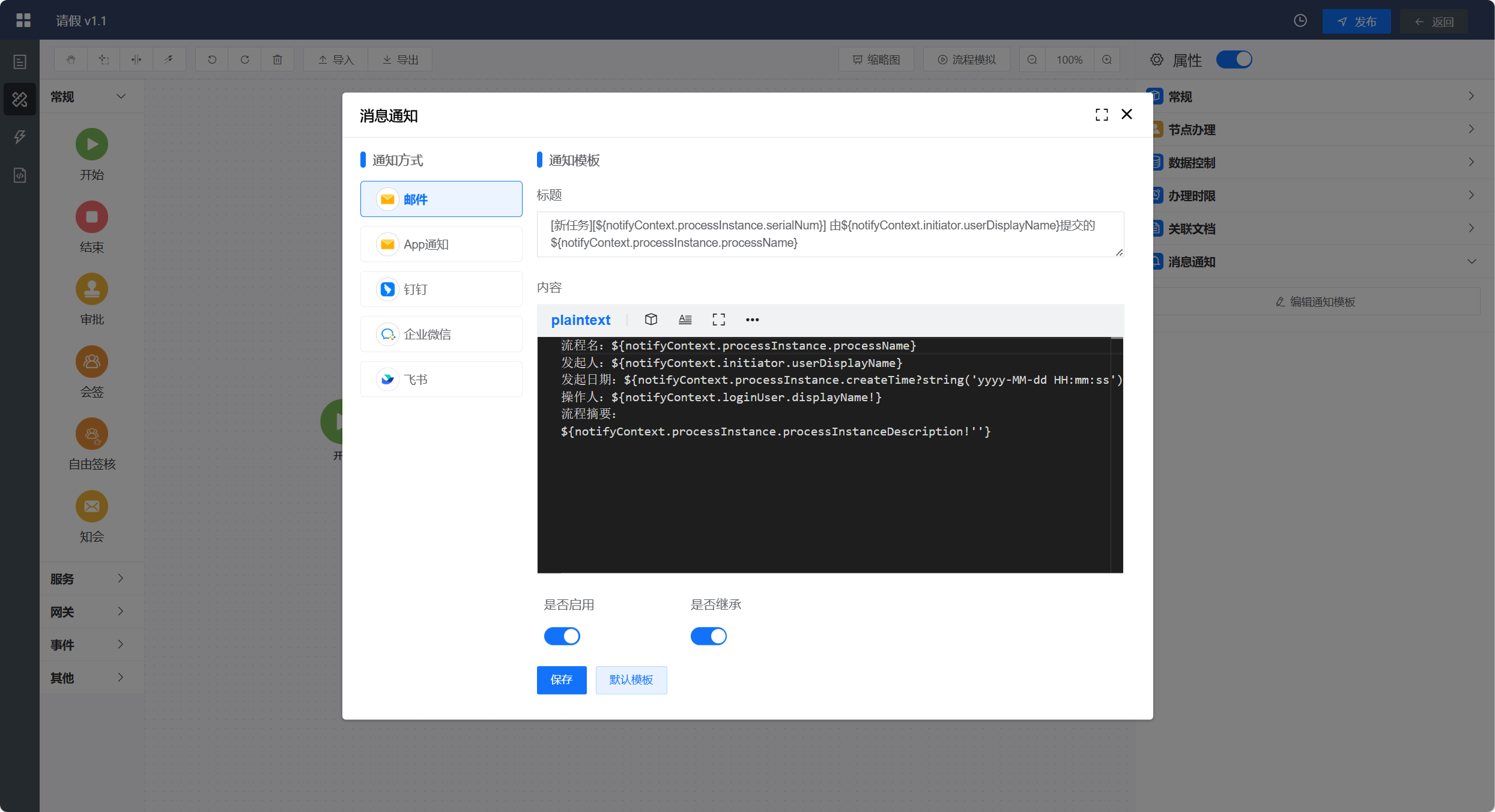Click the 默认模板 button
The image size is (1495, 812).
tap(631, 679)
